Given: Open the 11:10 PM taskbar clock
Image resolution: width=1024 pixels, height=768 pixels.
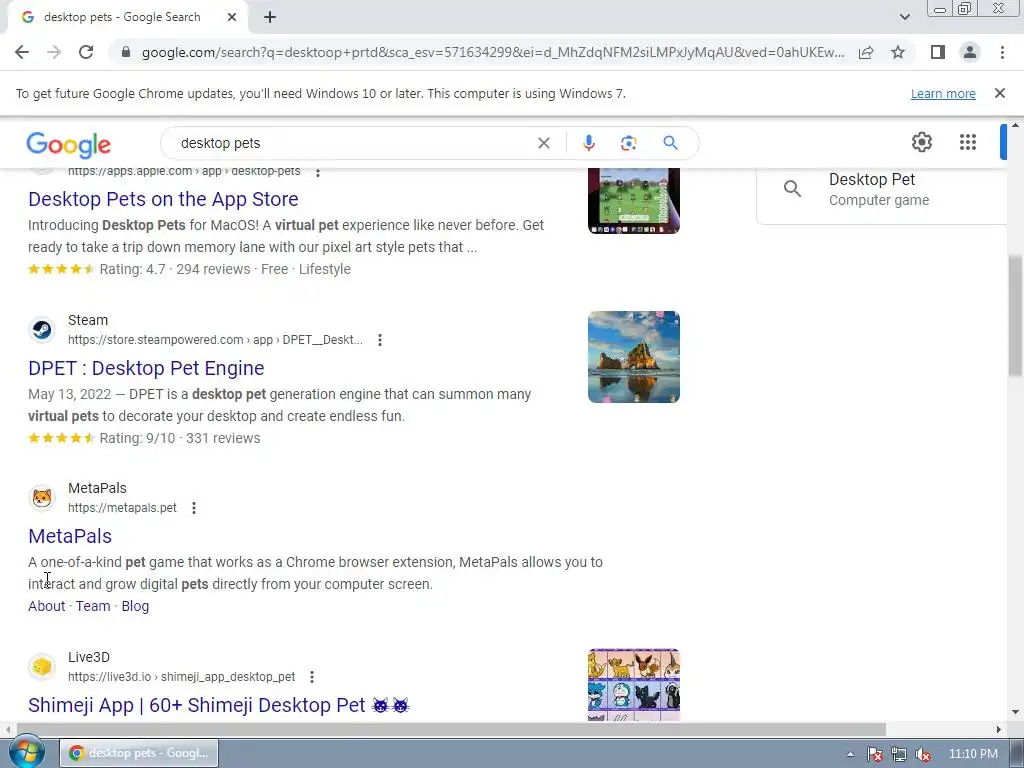Looking at the screenshot, I should pos(973,754).
